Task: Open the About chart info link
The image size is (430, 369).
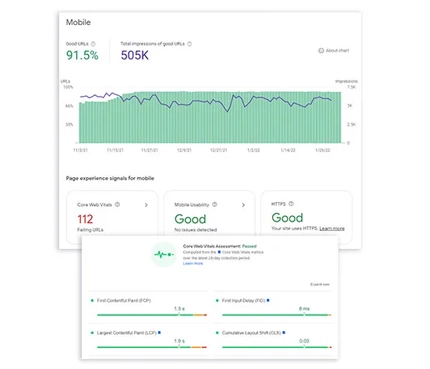Action: pos(334,51)
